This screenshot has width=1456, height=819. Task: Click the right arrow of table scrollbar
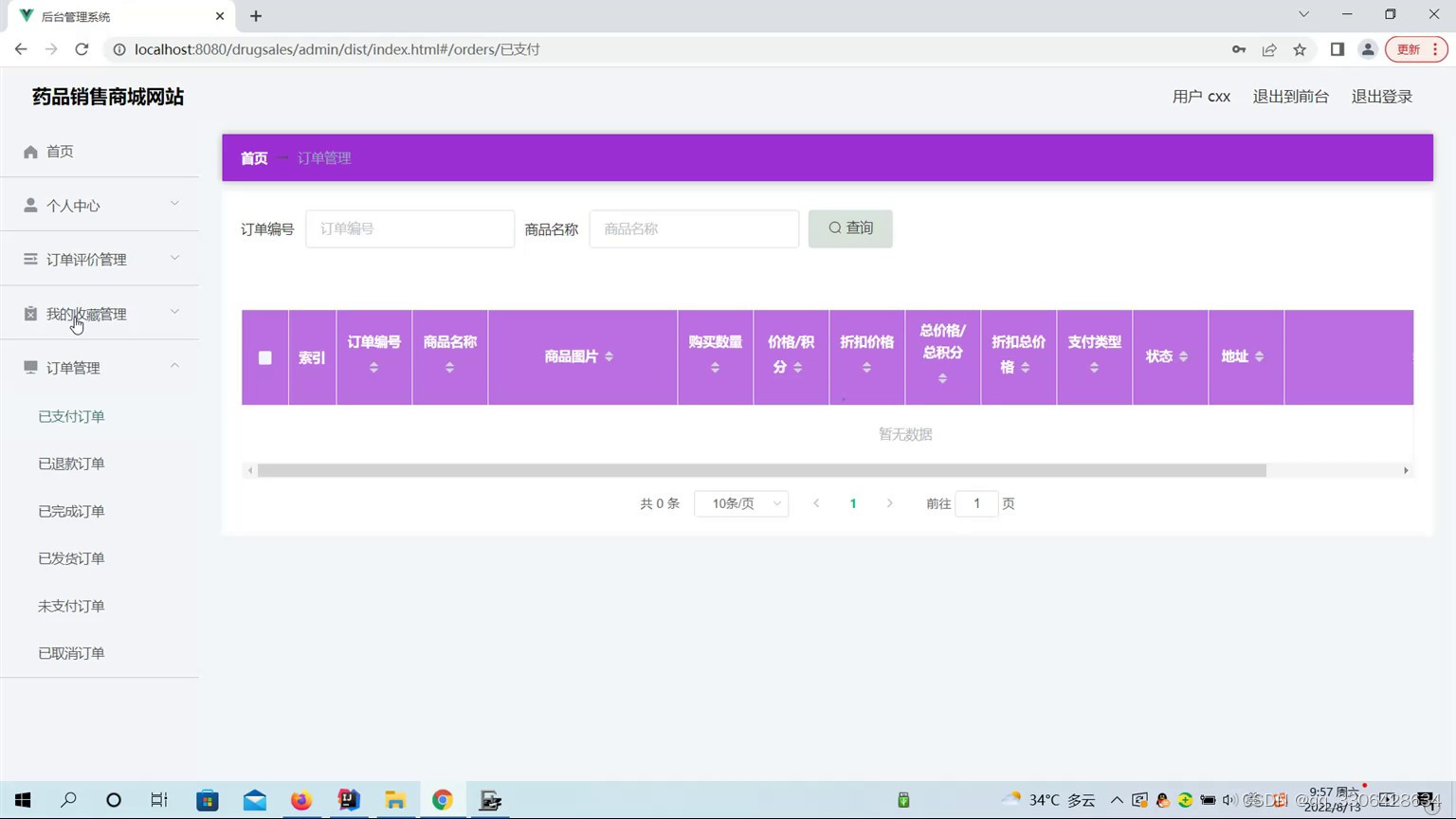[x=1406, y=470]
